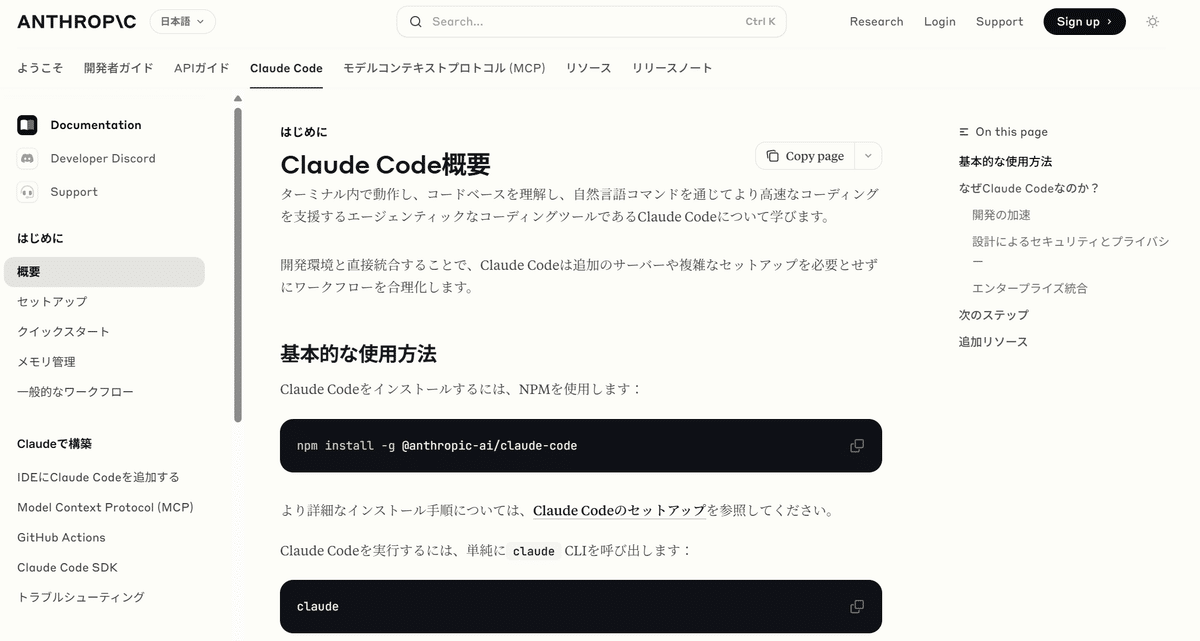Switch to the APIガイド tab

pyautogui.click(x=200, y=68)
